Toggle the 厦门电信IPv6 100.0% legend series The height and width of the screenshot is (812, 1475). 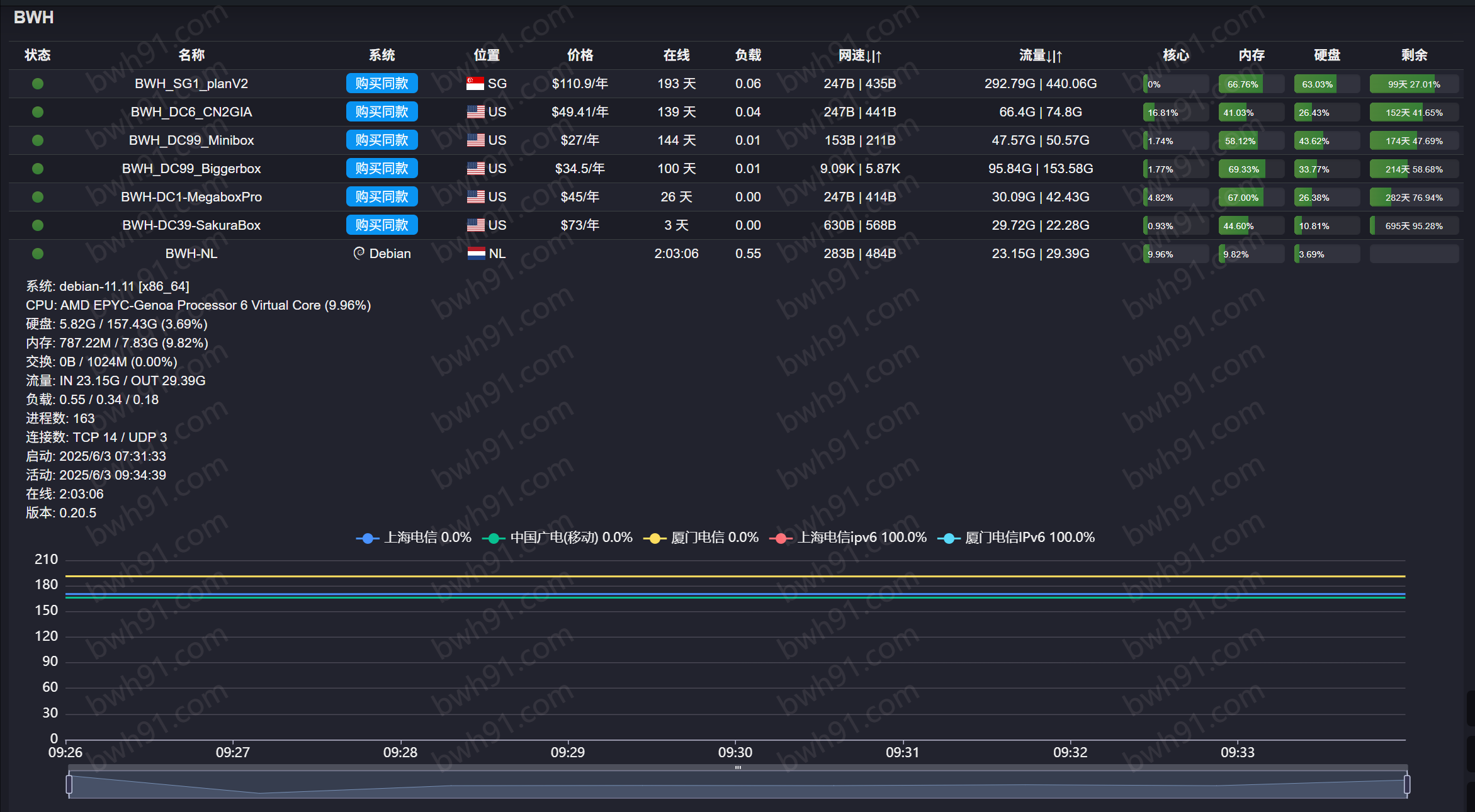point(1016,538)
